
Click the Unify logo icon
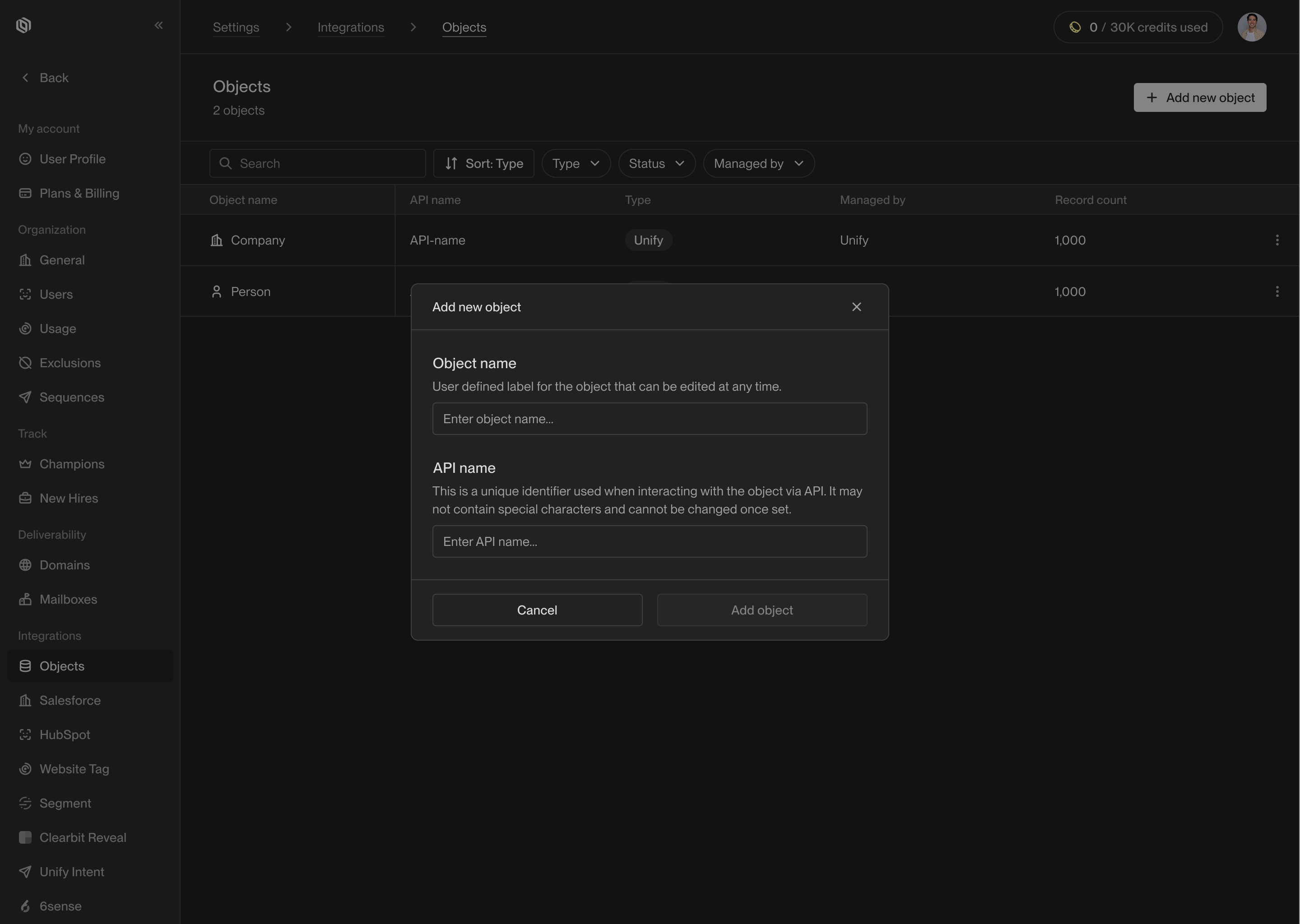(x=23, y=25)
